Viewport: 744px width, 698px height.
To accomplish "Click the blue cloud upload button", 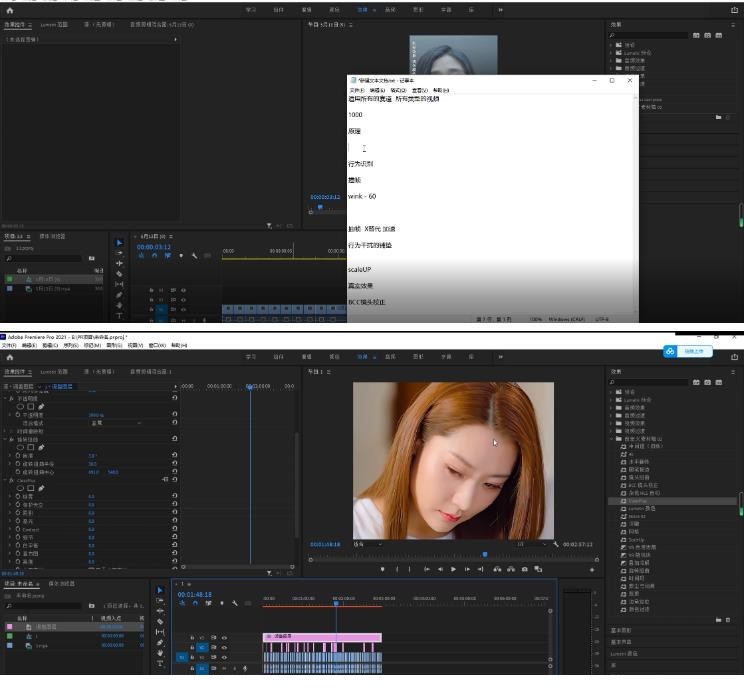I will click(688, 351).
